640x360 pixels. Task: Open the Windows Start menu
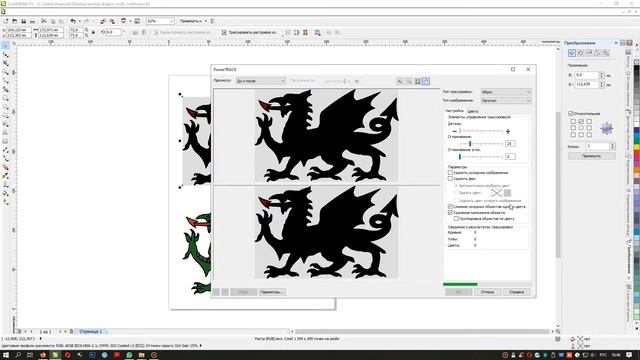(x=6, y=355)
